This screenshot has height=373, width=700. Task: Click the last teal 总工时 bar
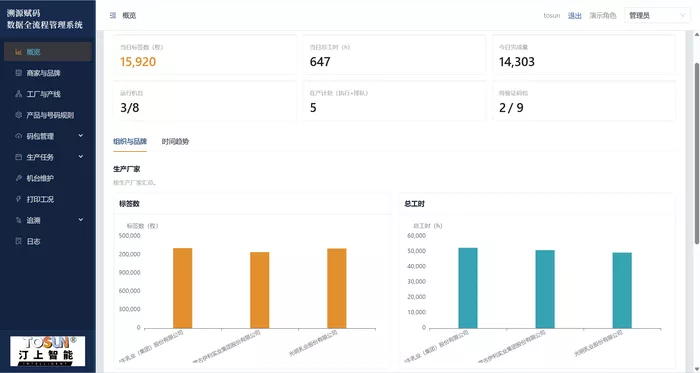(x=622, y=290)
